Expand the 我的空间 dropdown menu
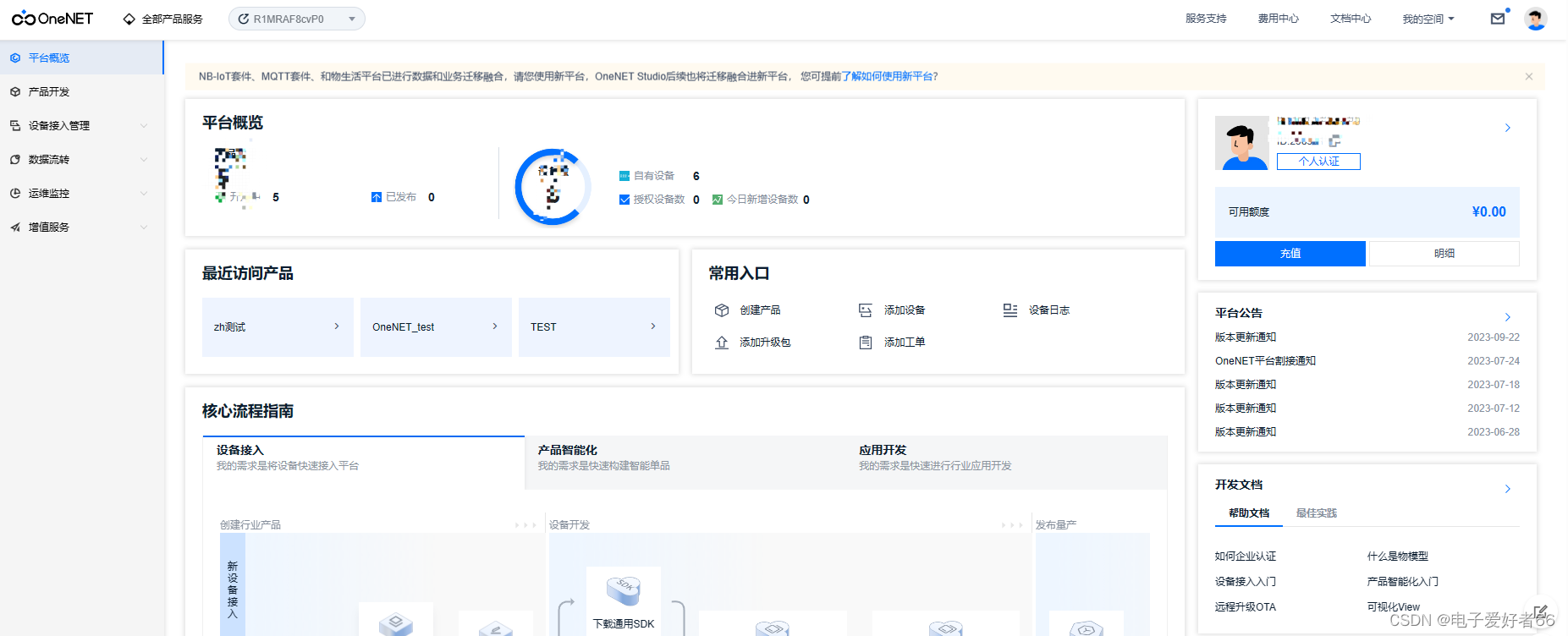1568x636 pixels. click(x=1428, y=19)
